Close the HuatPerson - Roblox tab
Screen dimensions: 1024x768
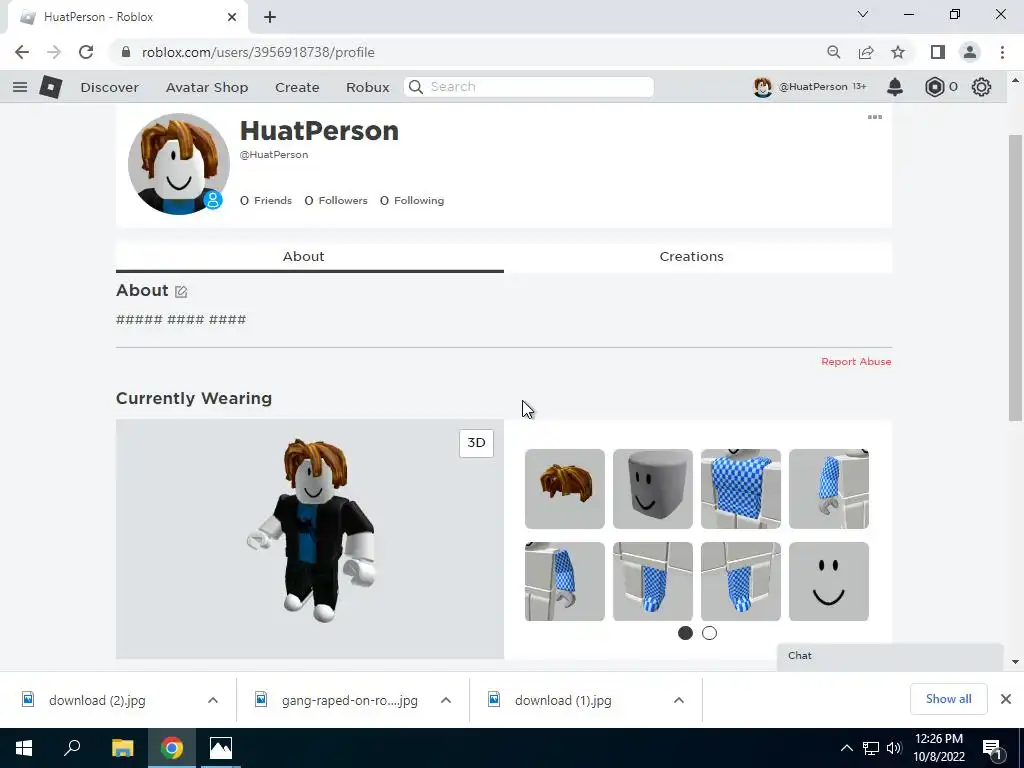click(x=232, y=17)
